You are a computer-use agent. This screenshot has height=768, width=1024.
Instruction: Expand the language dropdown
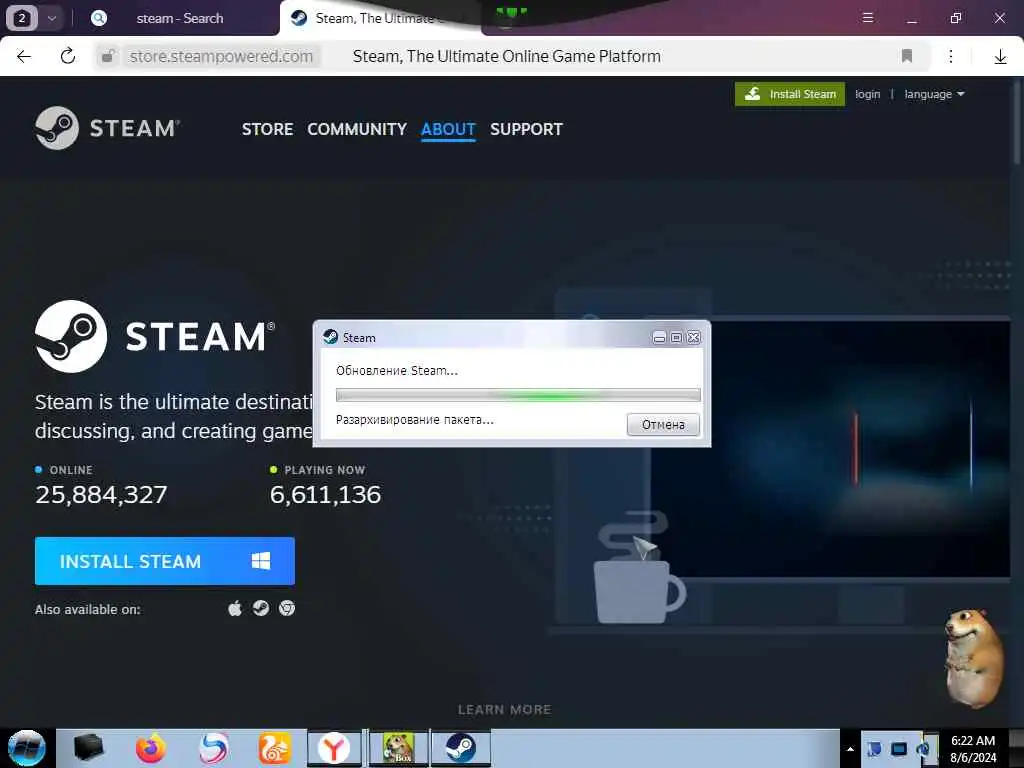click(934, 94)
